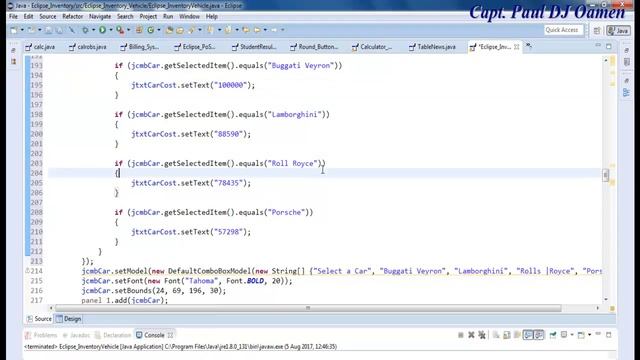Click the Remove Launch X icon in Console
This screenshot has width=640, height=360.
[x=471, y=335]
